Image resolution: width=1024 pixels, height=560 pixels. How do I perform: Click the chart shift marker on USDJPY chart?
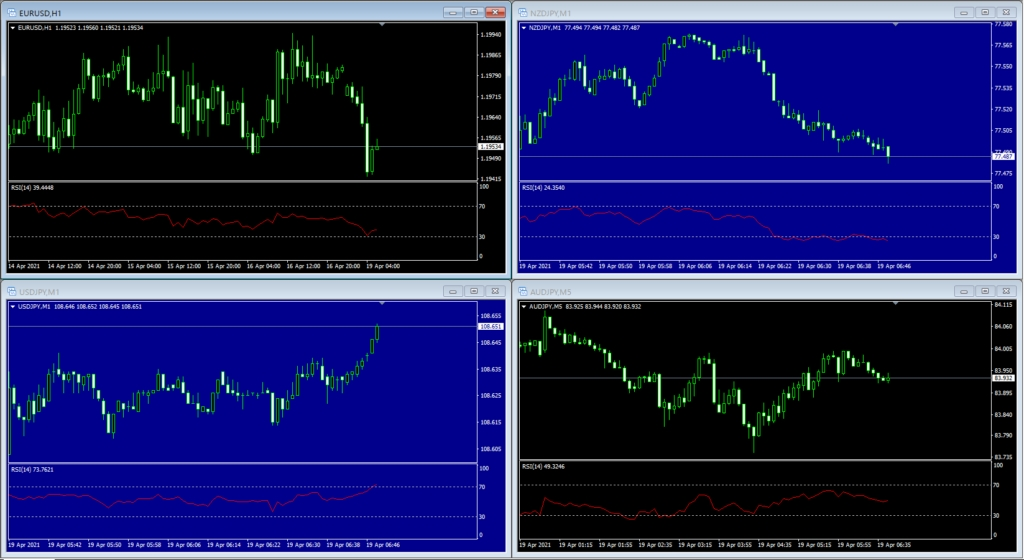(x=380, y=302)
